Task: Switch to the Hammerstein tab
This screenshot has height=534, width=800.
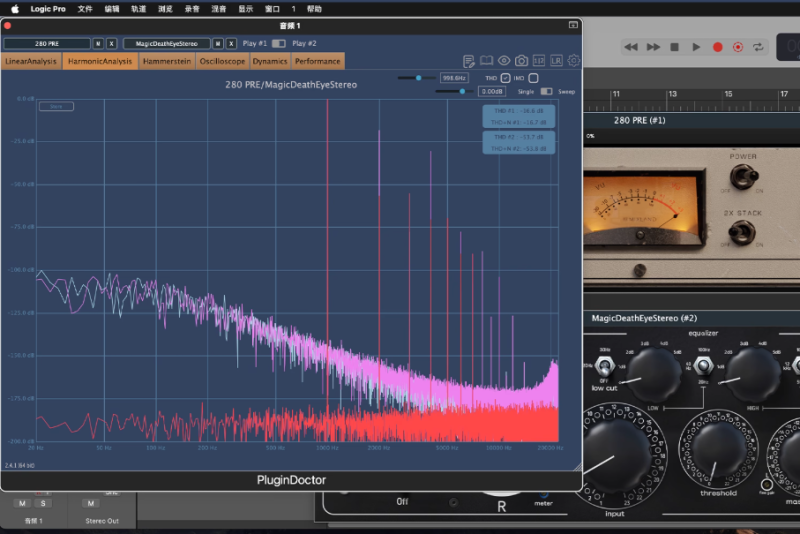Action: click(x=167, y=61)
